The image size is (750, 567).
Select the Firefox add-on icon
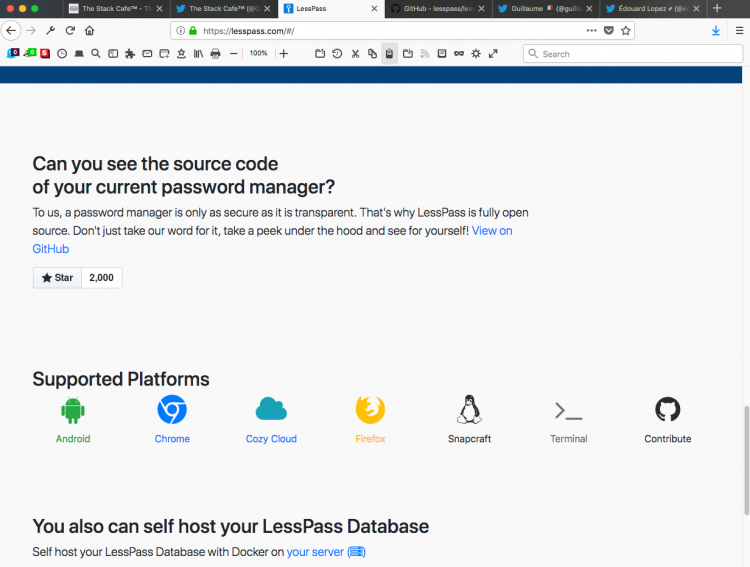click(x=370, y=410)
